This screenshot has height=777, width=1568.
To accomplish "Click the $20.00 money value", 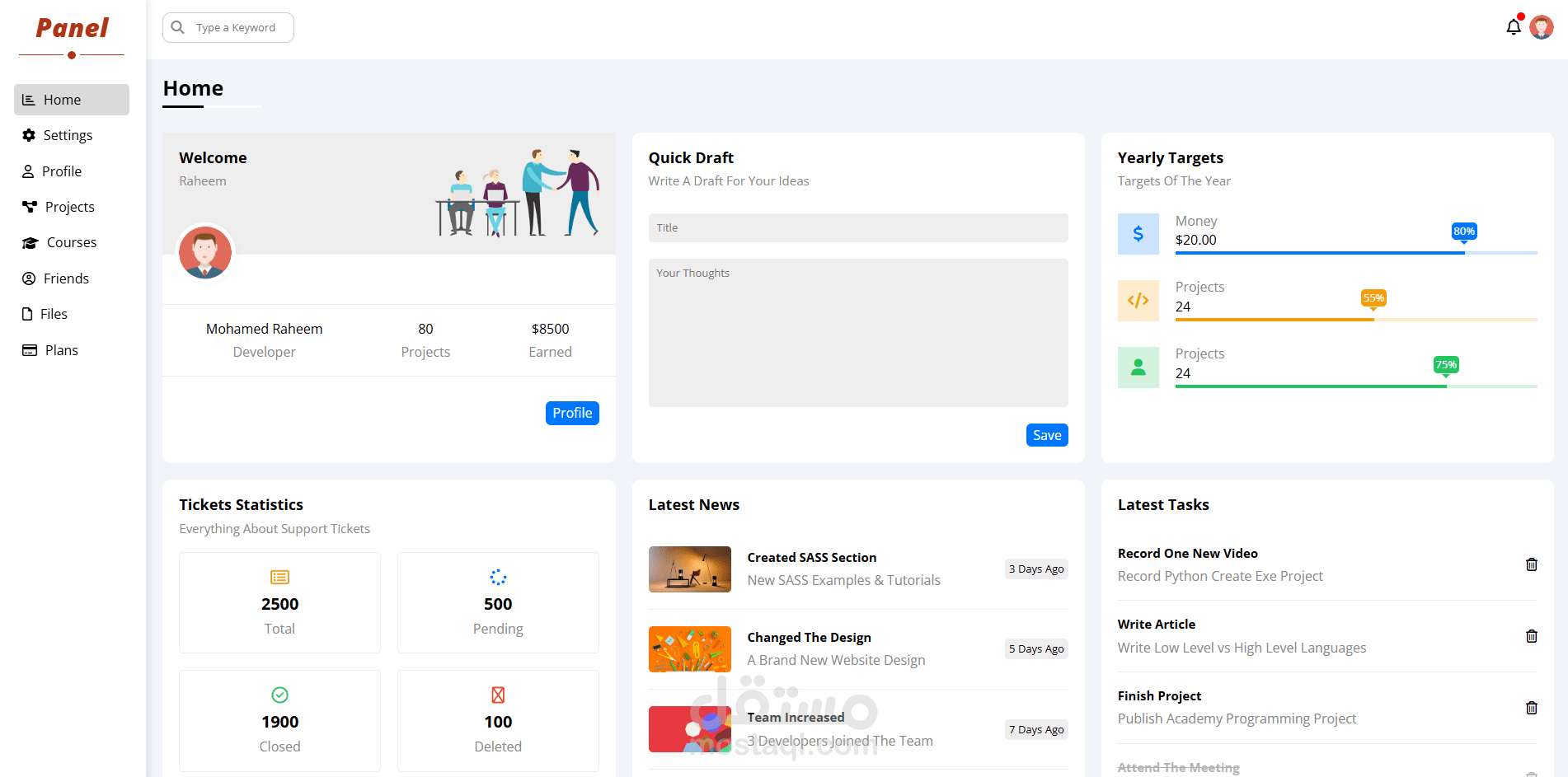I will point(1196,240).
